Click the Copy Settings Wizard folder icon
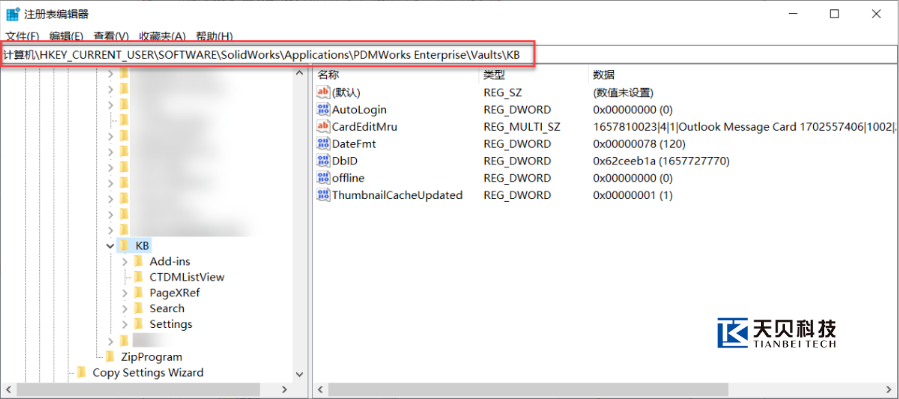The height and width of the screenshot is (399, 899). 81,373
